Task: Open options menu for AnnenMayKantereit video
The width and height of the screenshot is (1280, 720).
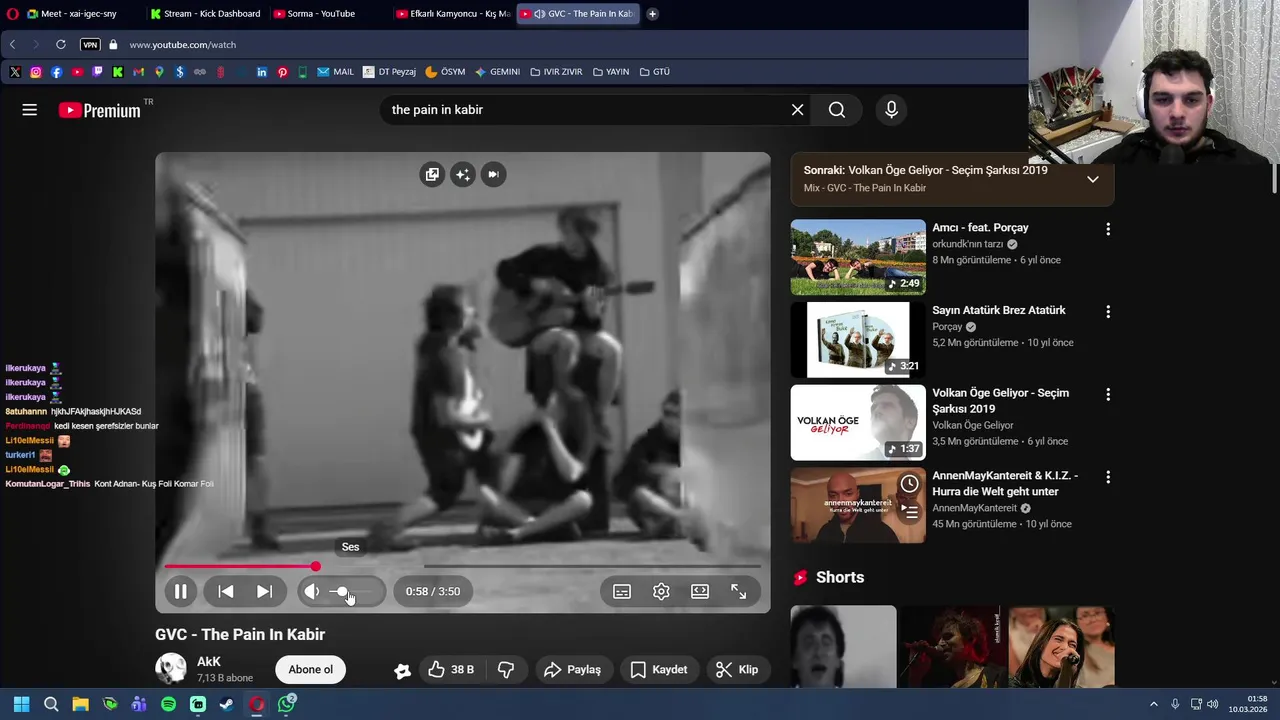Action: click(1107, 478)
